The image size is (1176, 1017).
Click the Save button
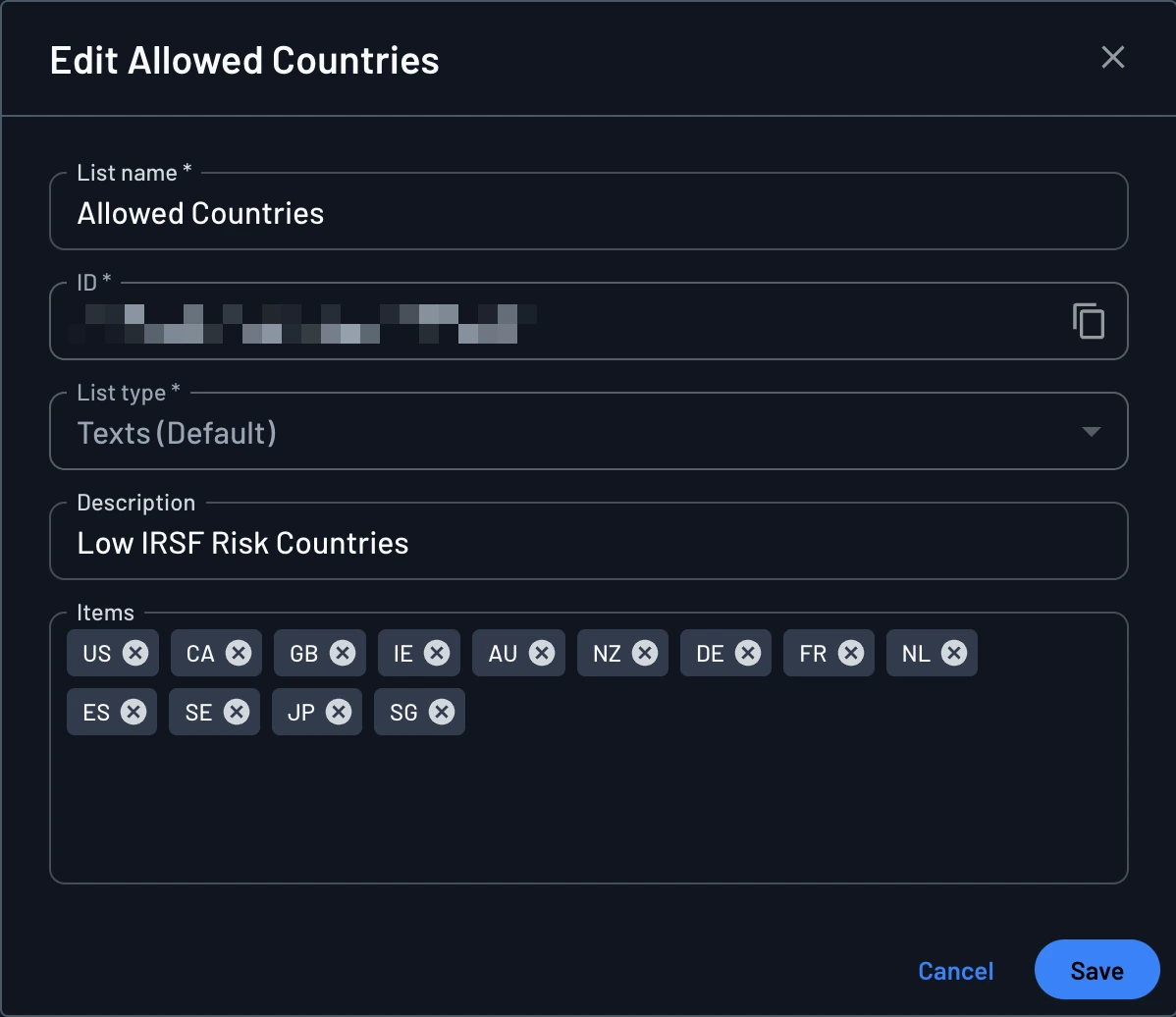click(1097, 970)
